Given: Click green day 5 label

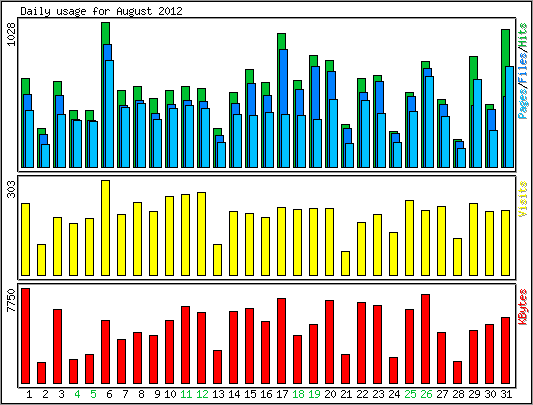Looking at the screenshot, I should click(93, 394).
